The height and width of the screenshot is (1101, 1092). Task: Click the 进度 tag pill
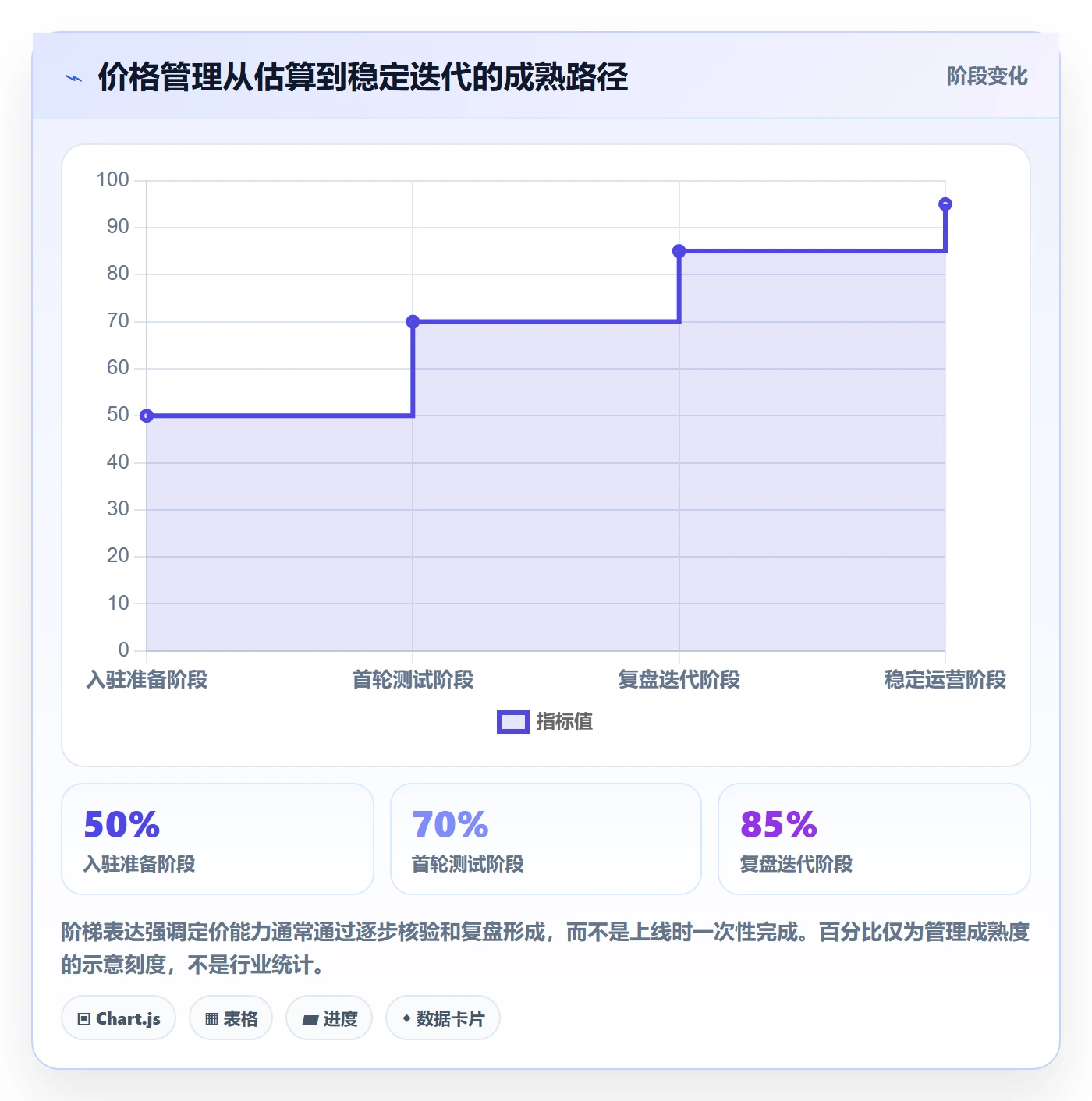[329, 1018]
